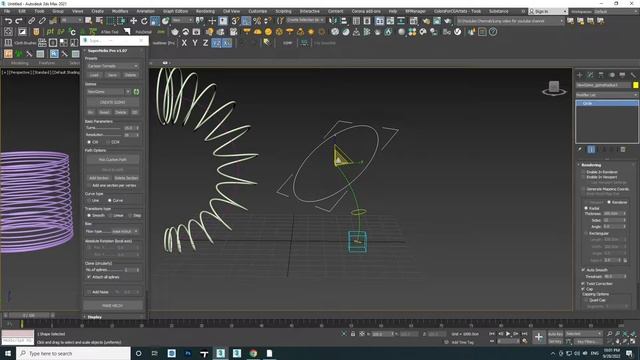Click the timeline frame slider handle
The image size is (640, 360).
tap(29, 315)
